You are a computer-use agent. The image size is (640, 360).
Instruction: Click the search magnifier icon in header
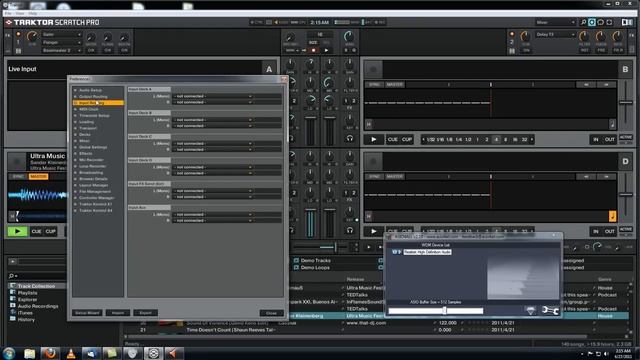[x=584, y=22]
